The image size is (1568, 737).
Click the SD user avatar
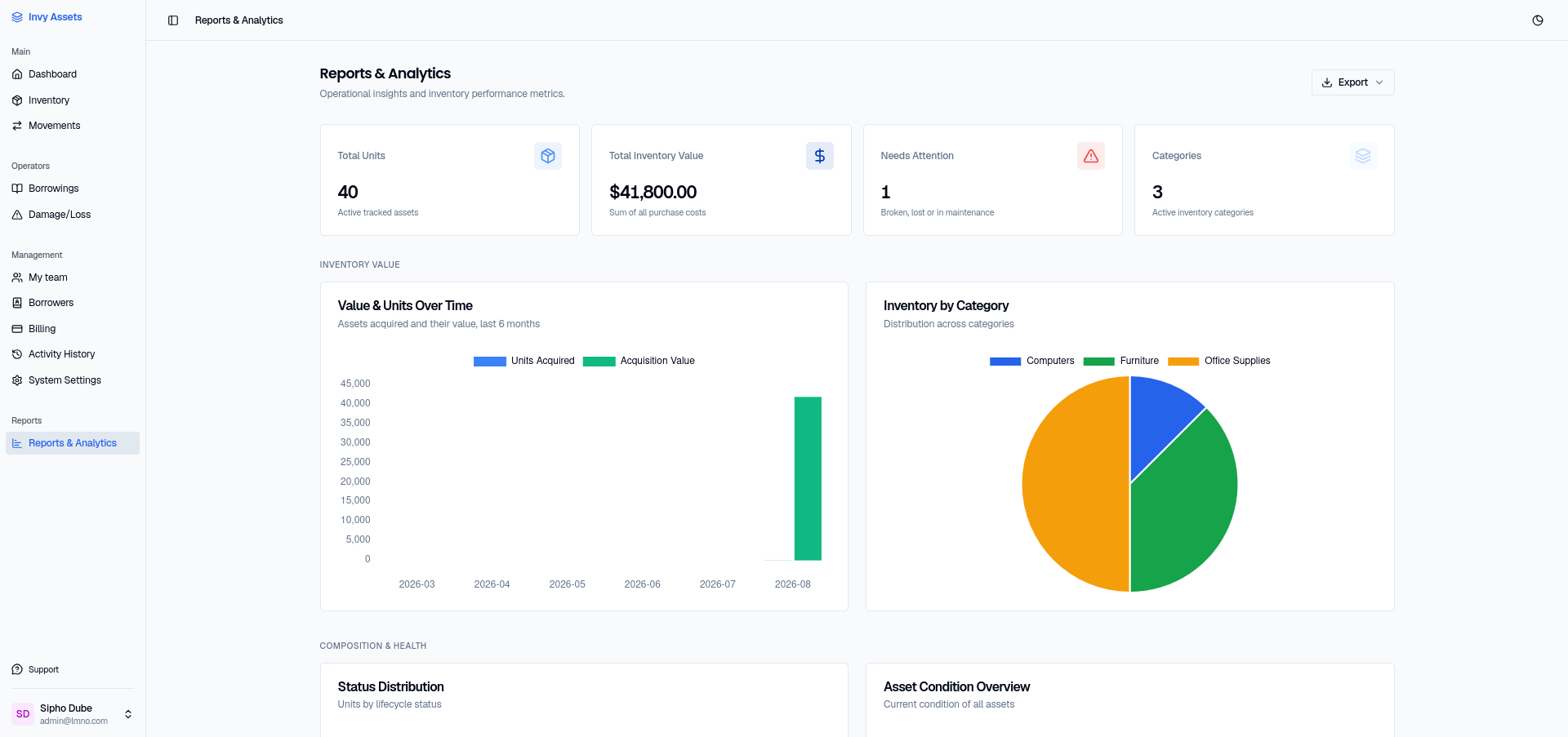pos(23,714)
